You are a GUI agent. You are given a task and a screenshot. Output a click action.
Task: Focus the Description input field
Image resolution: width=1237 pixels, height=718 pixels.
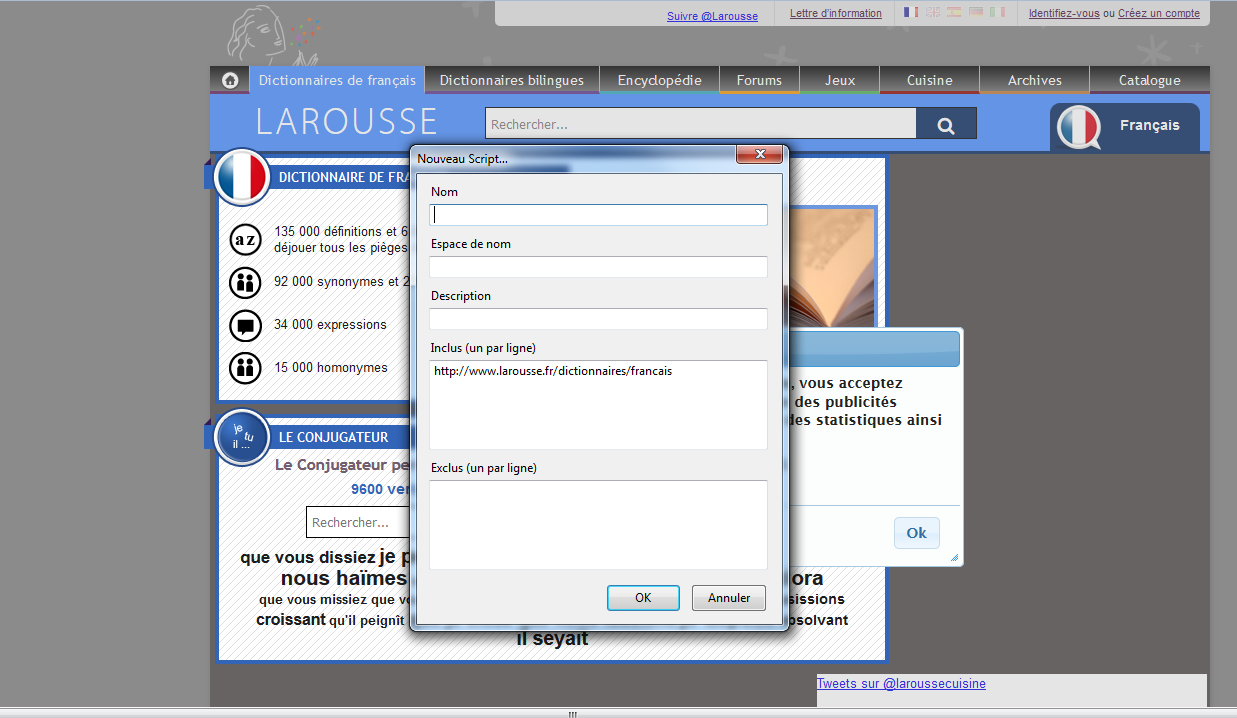(x=599, y=319)
